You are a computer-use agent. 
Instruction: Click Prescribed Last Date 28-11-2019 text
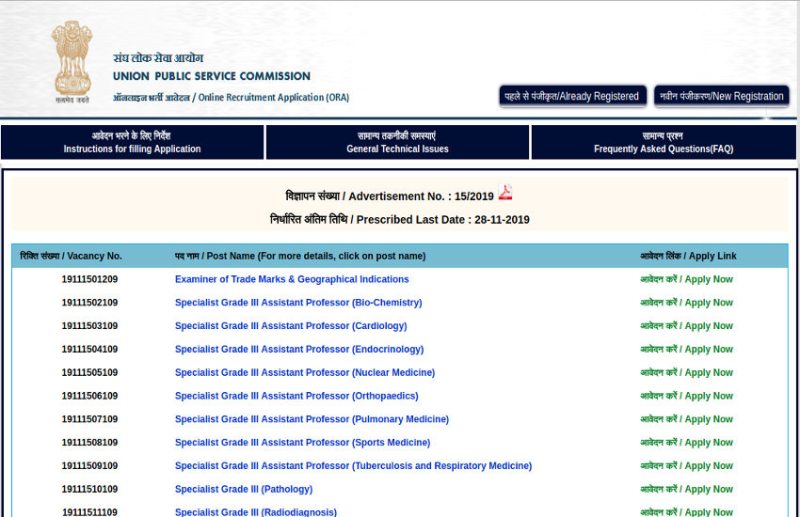click(x=399, y=219)
